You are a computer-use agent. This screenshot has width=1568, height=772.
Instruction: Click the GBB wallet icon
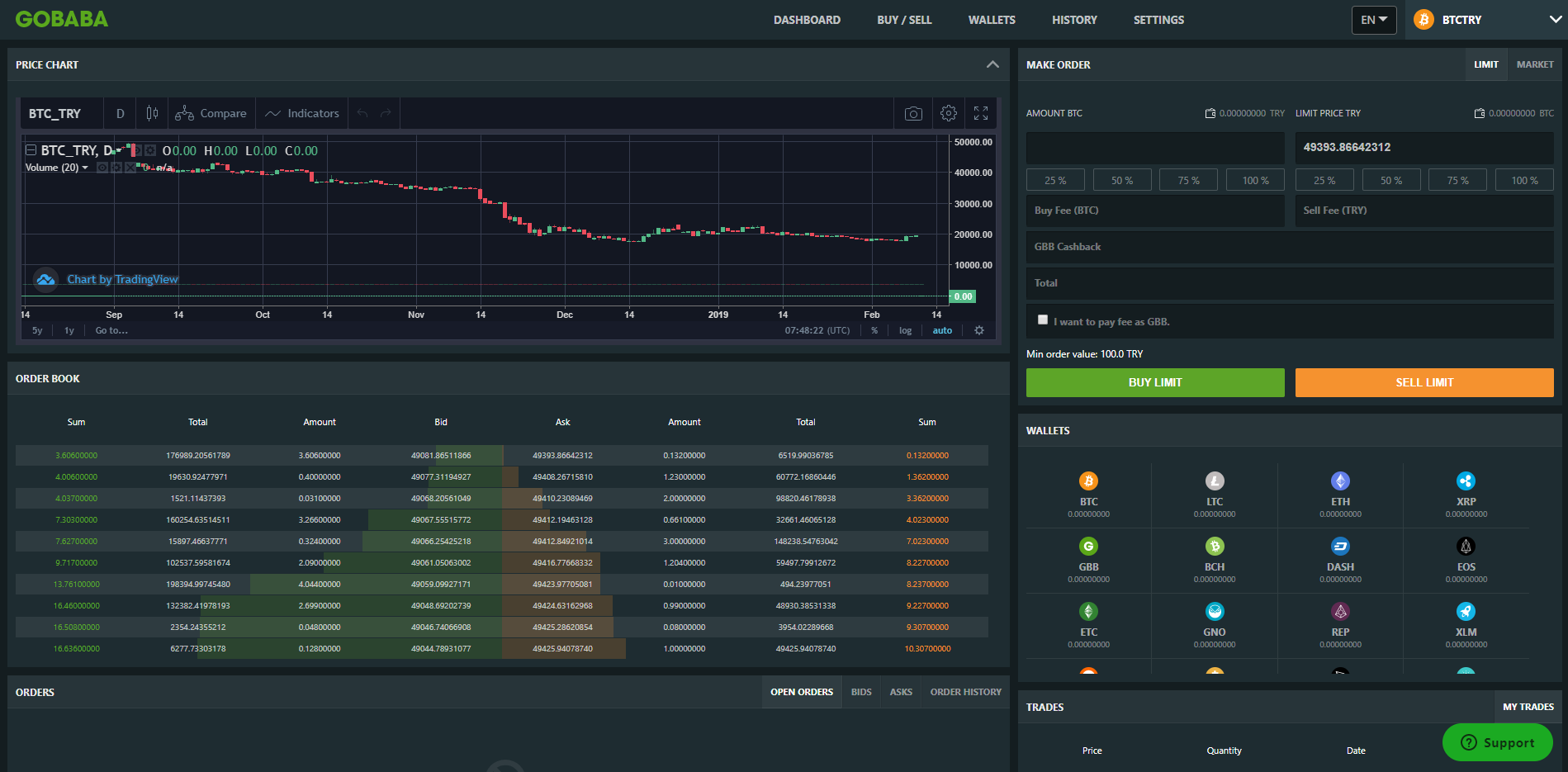pyautogui.click(x=1088, y=546)
